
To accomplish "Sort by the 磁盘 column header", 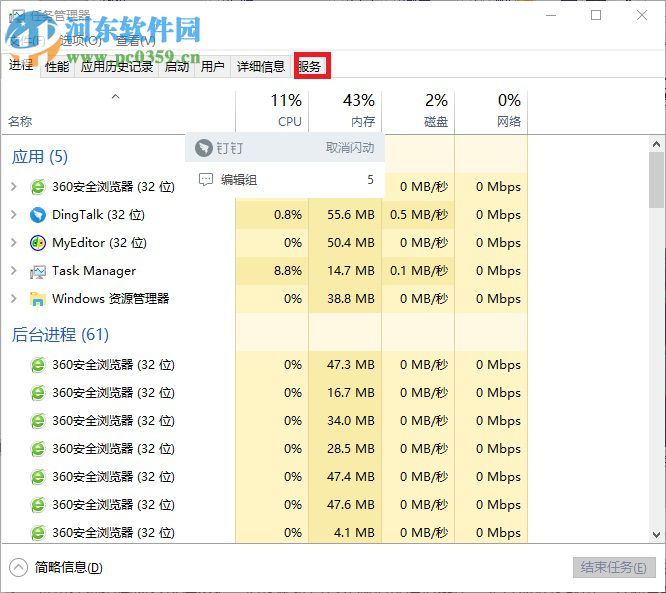I will coord(418,110).
